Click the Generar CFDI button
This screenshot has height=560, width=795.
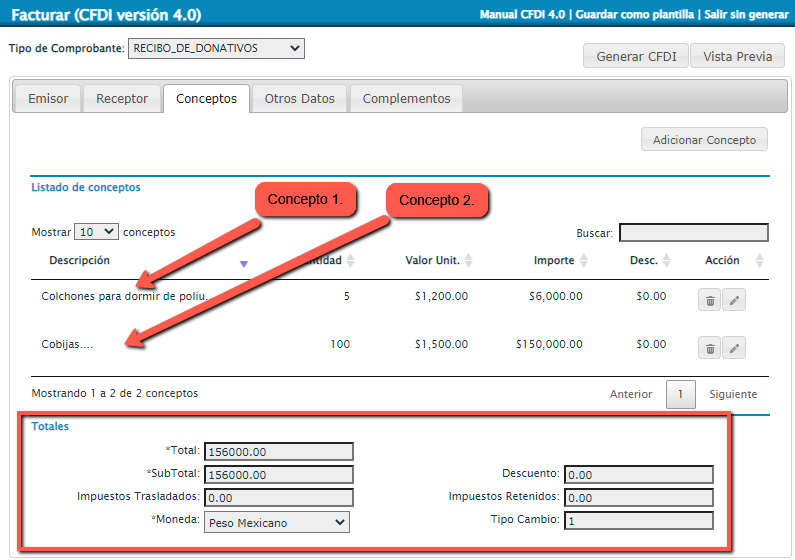pyautogui.click(x=635, y=56)
